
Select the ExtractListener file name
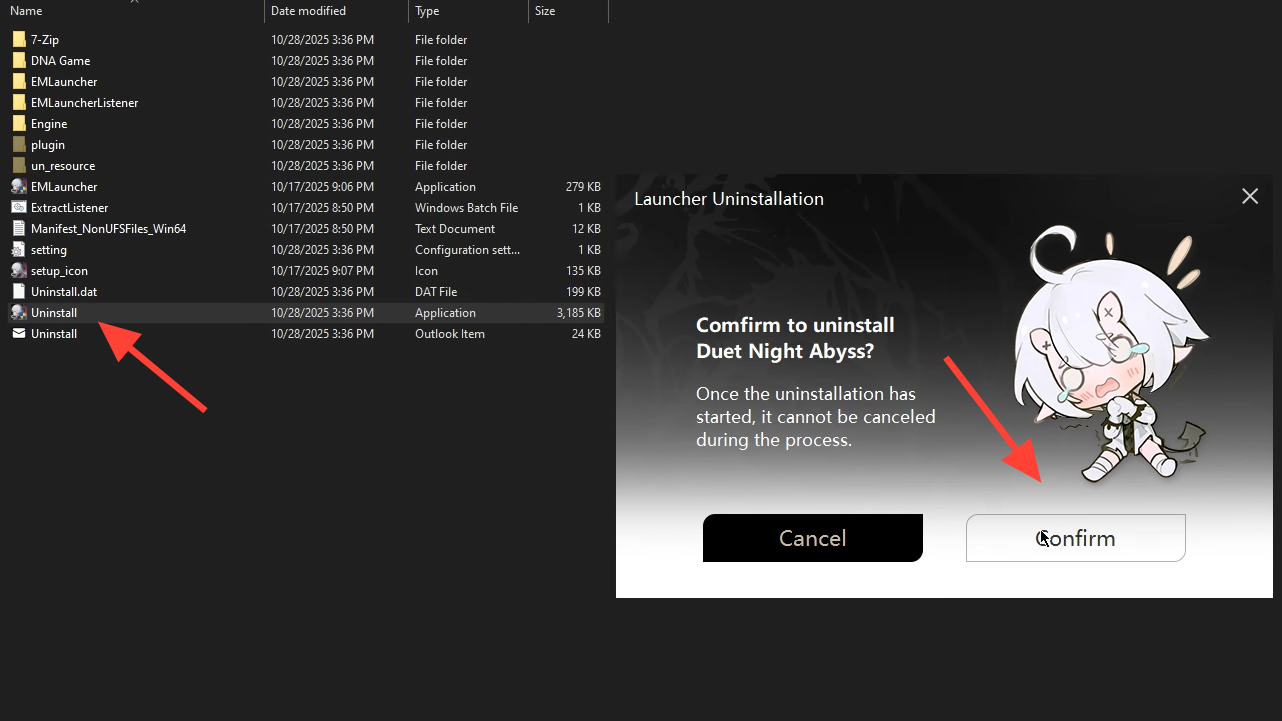coord(70,208)
